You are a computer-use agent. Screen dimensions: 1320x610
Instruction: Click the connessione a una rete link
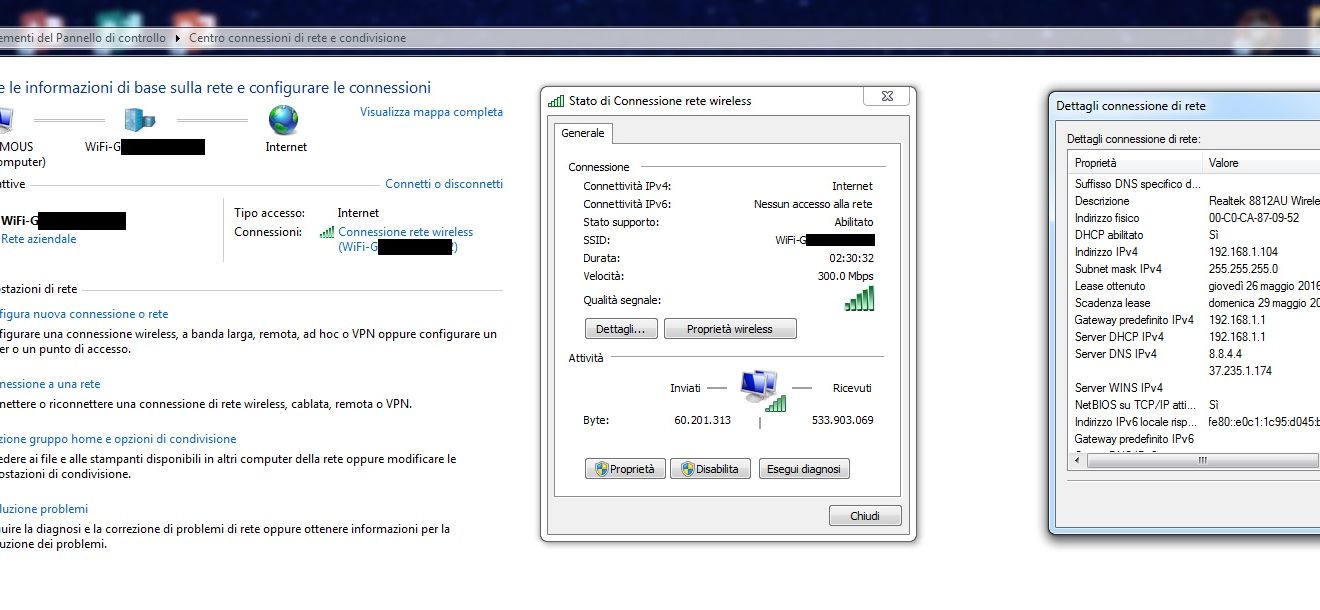[50, 384]
